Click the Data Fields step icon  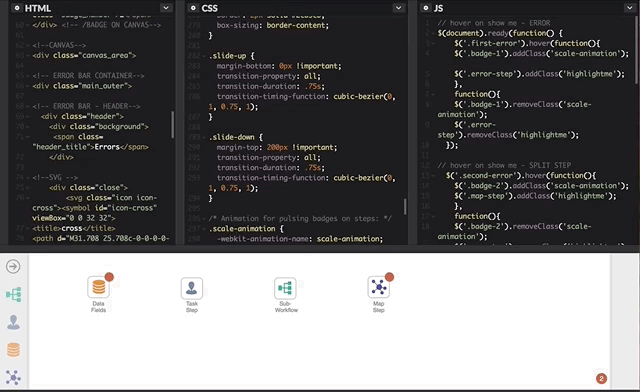[98, 287]
